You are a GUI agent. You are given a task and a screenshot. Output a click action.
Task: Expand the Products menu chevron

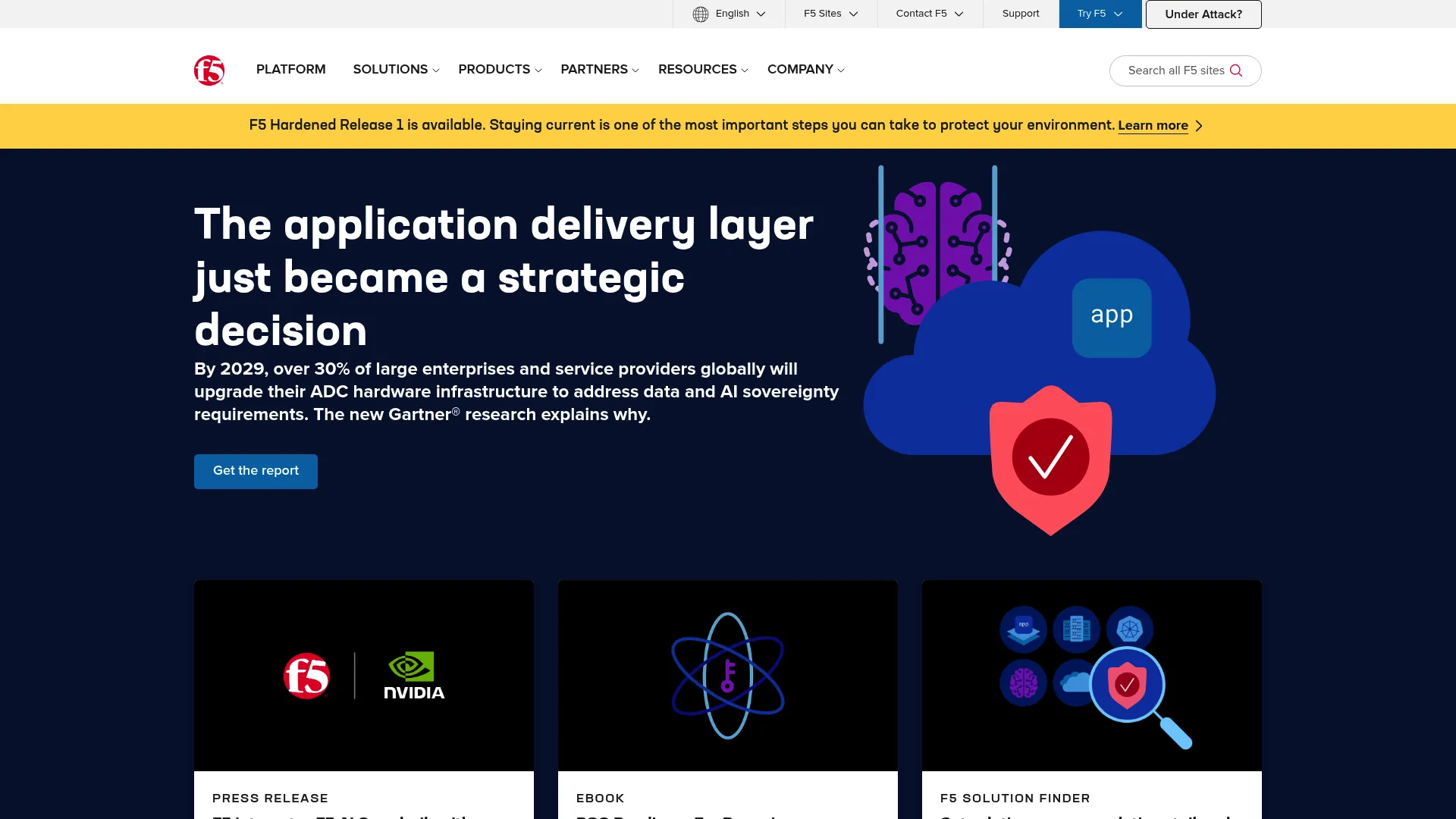[538, 71]
